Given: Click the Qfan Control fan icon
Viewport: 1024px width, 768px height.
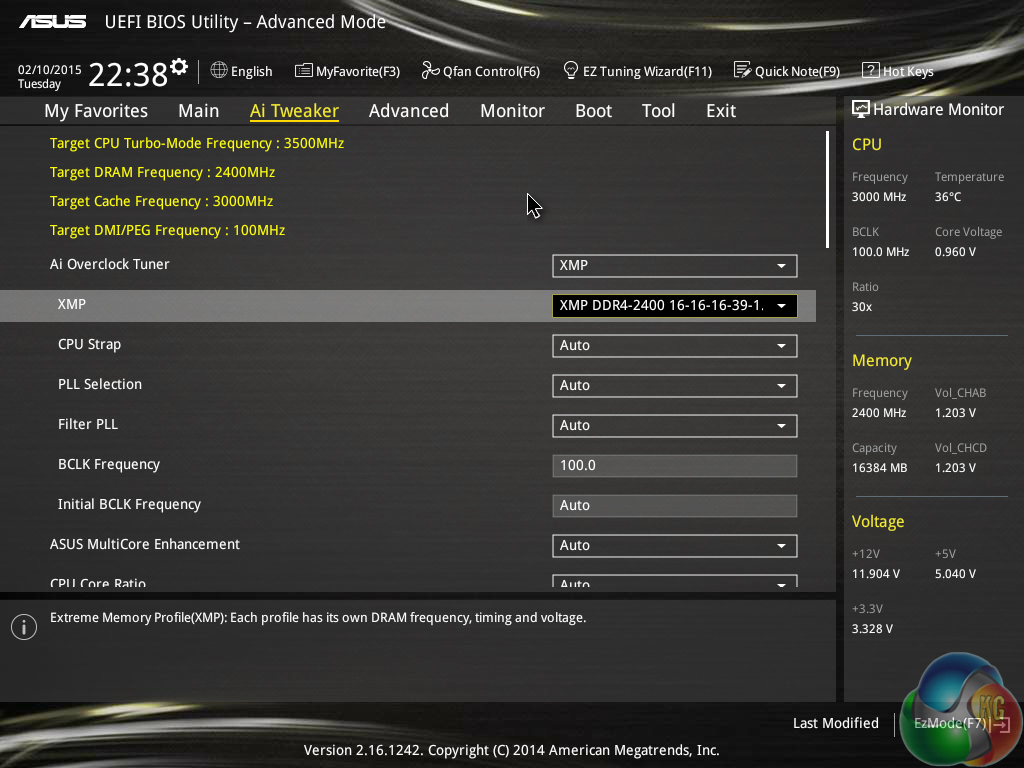Looking at the screenshot, I should pyautogui.click(x=430, y=70).
